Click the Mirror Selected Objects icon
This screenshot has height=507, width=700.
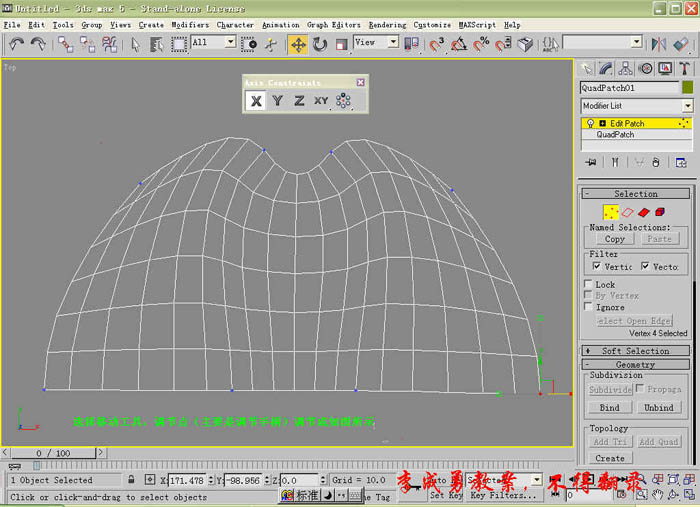click(x=658, y=44)
